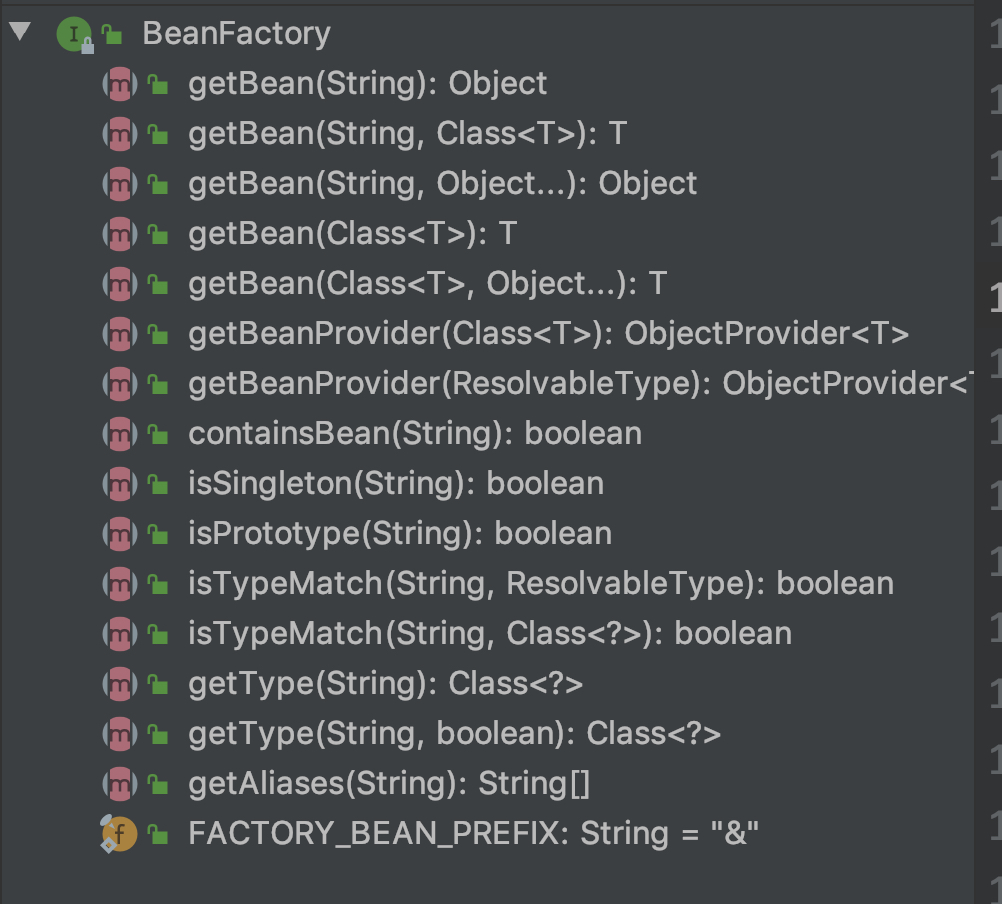Screen dimensions: 1002x904
Task: Select getType(String, boolean) method
Action: pyautogui.click(x=454, y=734)
